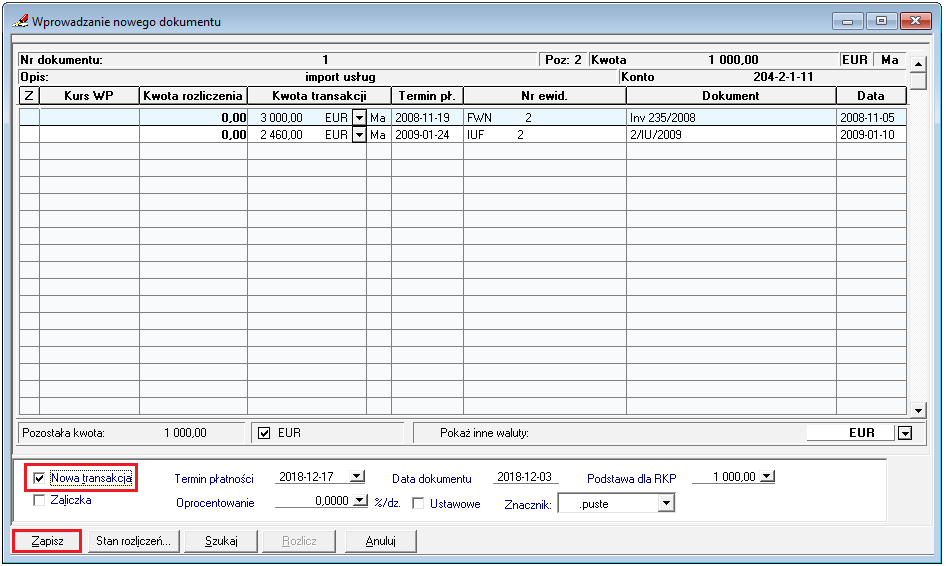Click the Dokument column header
The image size is (946, 566).
731,95
